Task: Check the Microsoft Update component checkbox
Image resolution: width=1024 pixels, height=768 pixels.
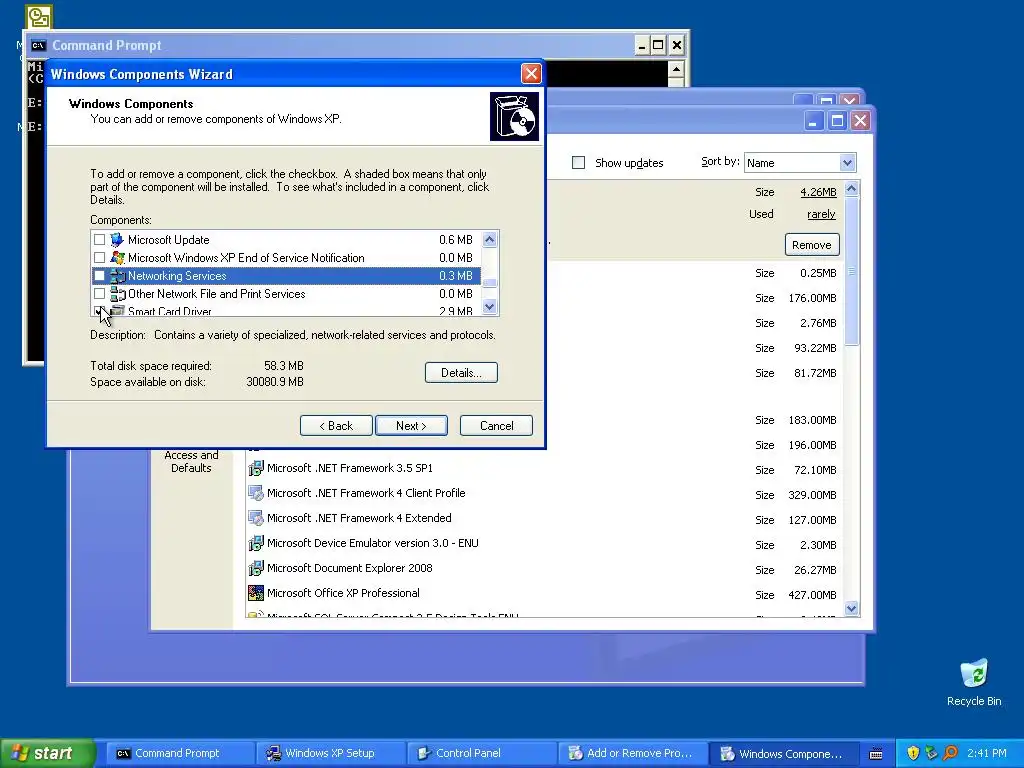Action: 99,240
